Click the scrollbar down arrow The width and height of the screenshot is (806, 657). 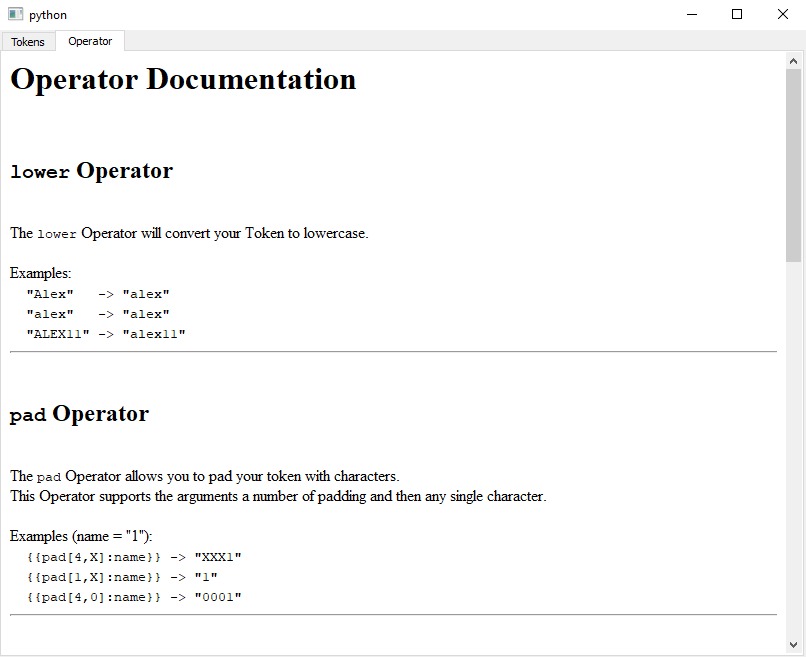[x=793, y=645]
